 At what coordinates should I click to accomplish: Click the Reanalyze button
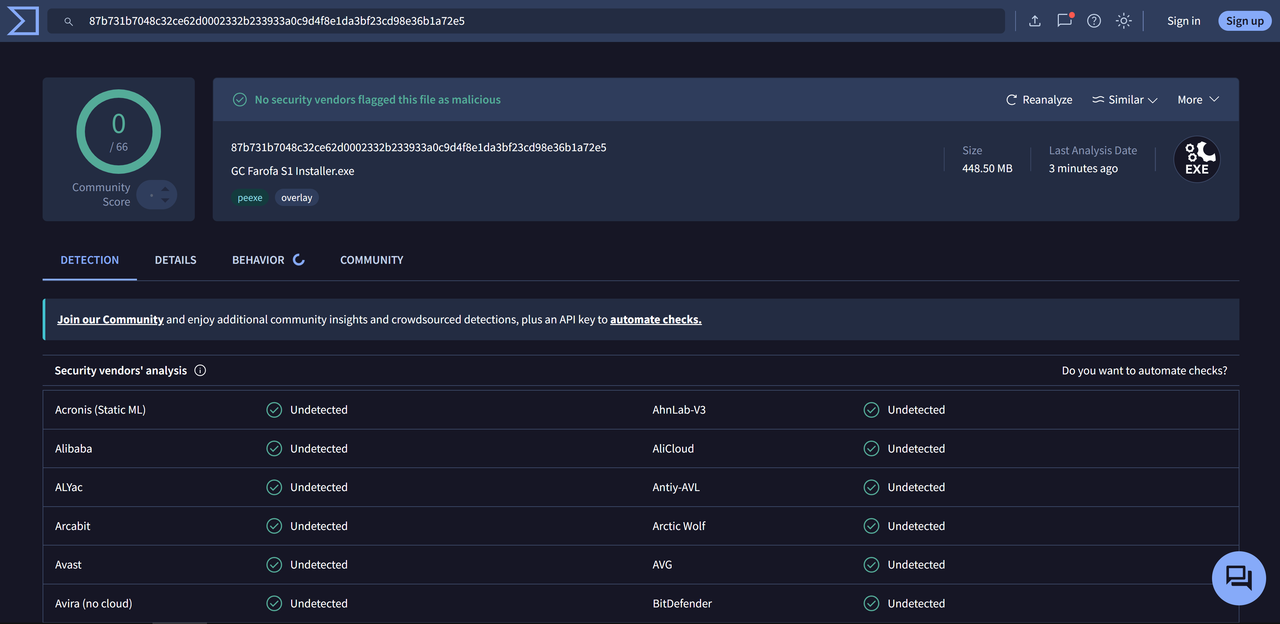tap(1039, 100)
